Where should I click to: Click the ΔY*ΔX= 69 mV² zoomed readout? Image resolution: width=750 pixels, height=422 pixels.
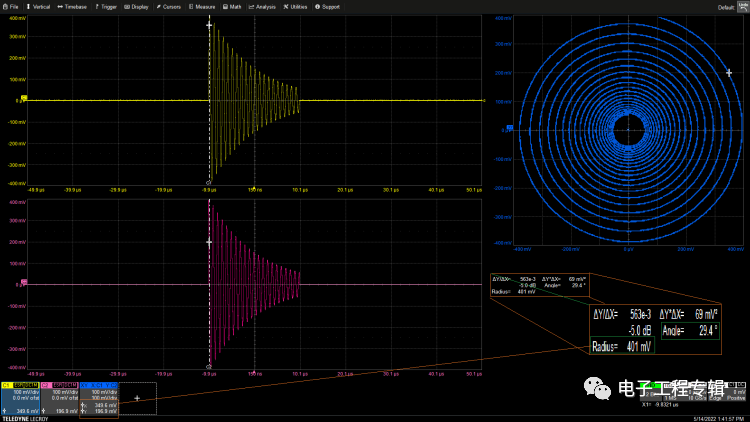point(688,314)
